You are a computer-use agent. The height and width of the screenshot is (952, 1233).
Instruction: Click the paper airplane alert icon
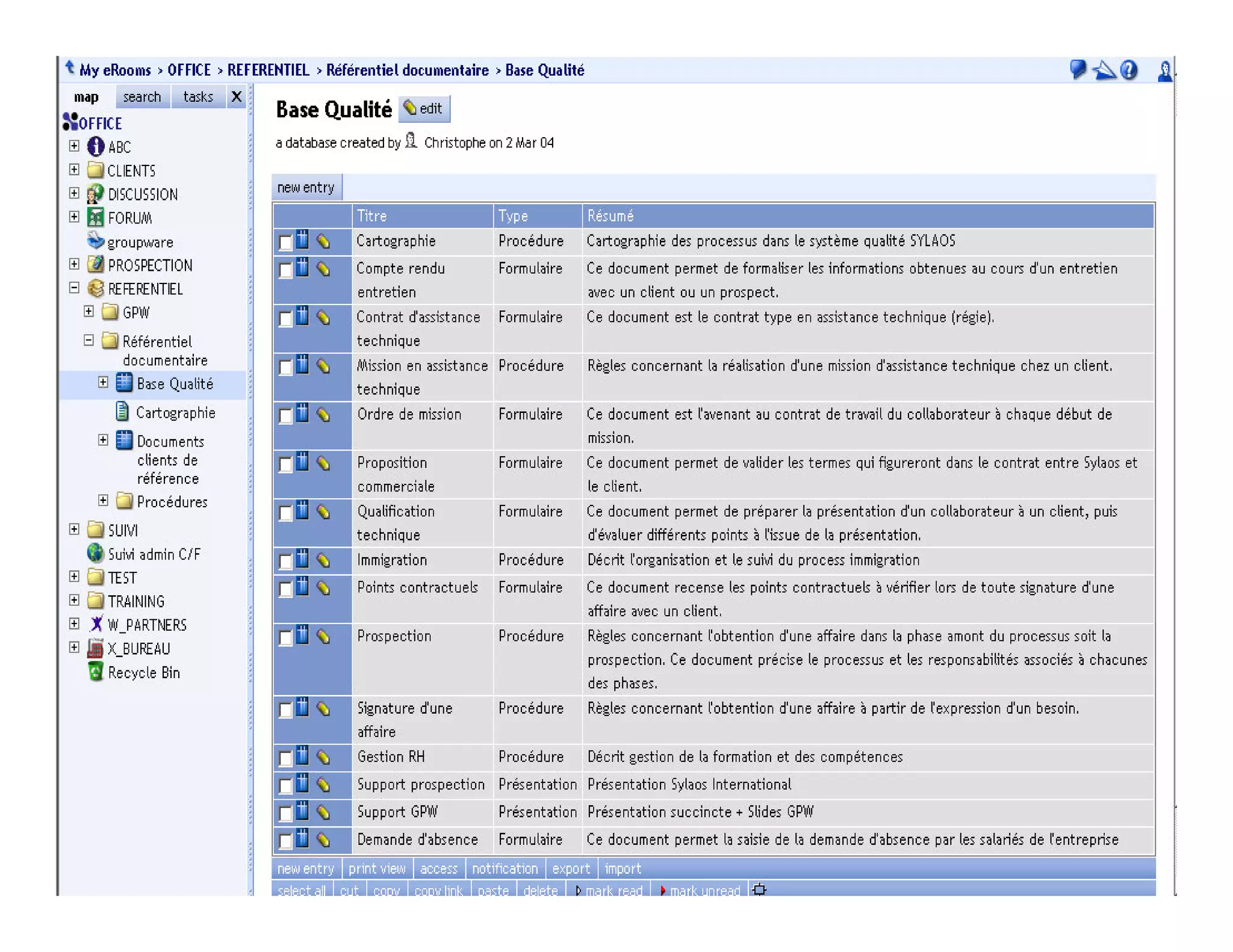(1104, 70)
